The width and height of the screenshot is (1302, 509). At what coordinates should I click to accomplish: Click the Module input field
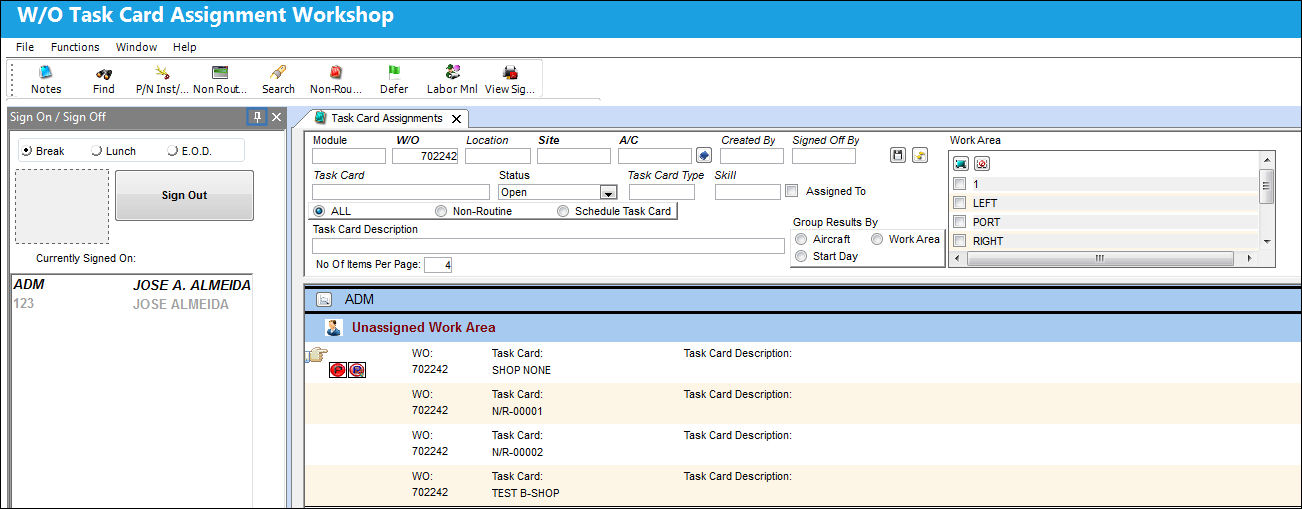(x=349, y=156)
